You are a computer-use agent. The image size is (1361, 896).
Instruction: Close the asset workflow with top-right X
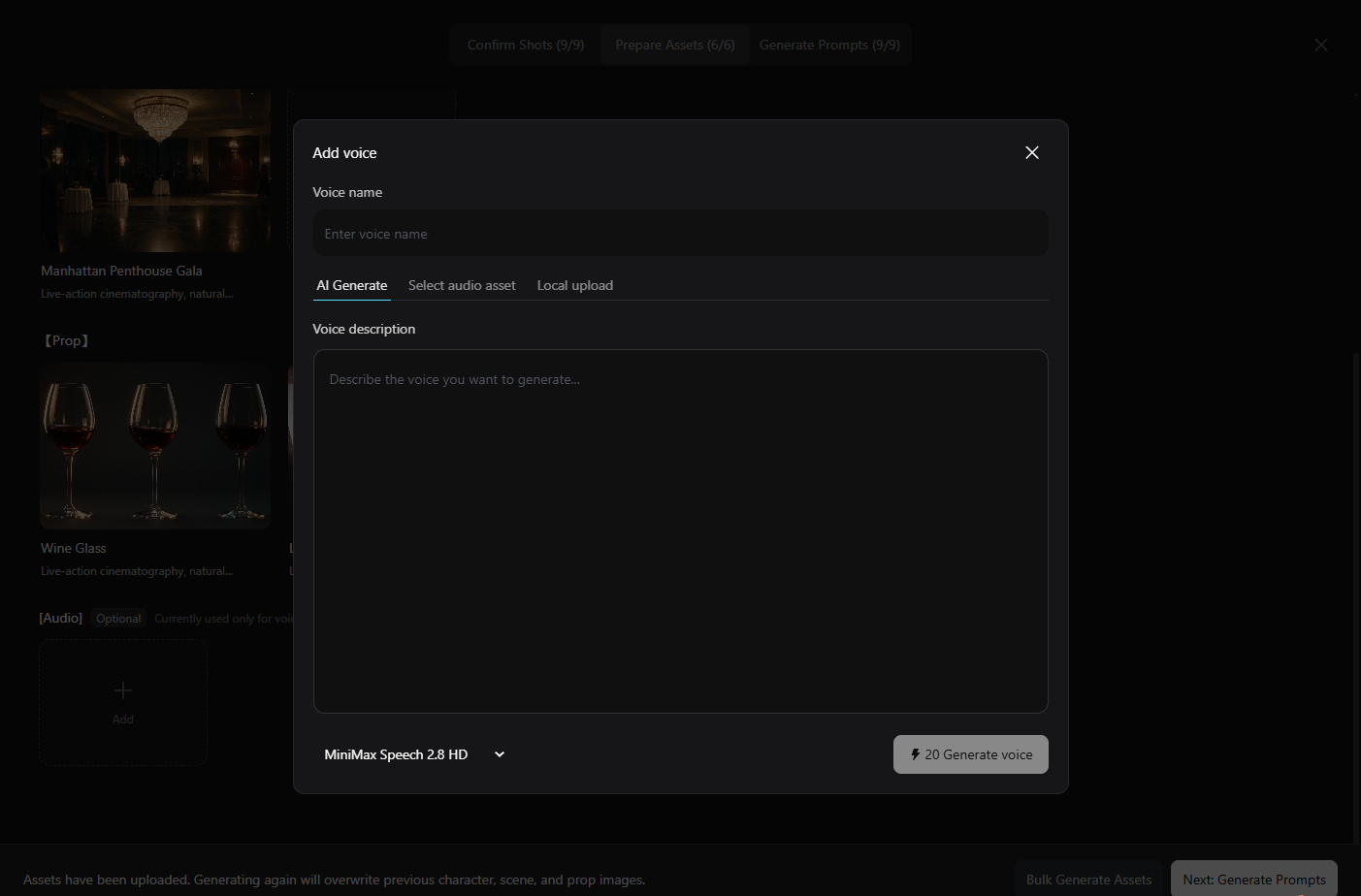1321,45
